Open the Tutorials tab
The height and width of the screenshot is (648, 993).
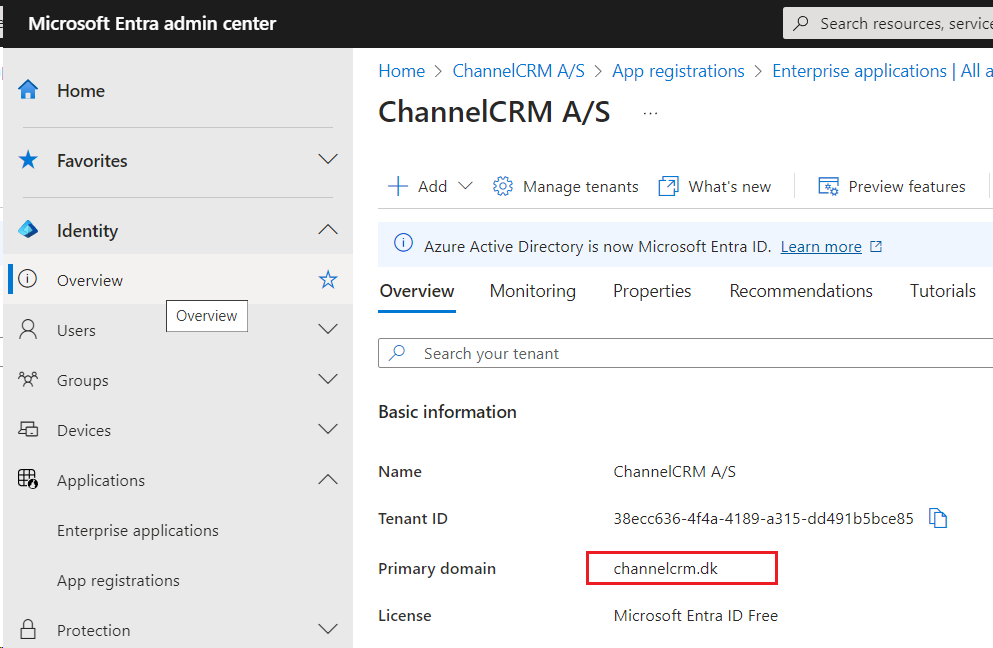(942, 291)
